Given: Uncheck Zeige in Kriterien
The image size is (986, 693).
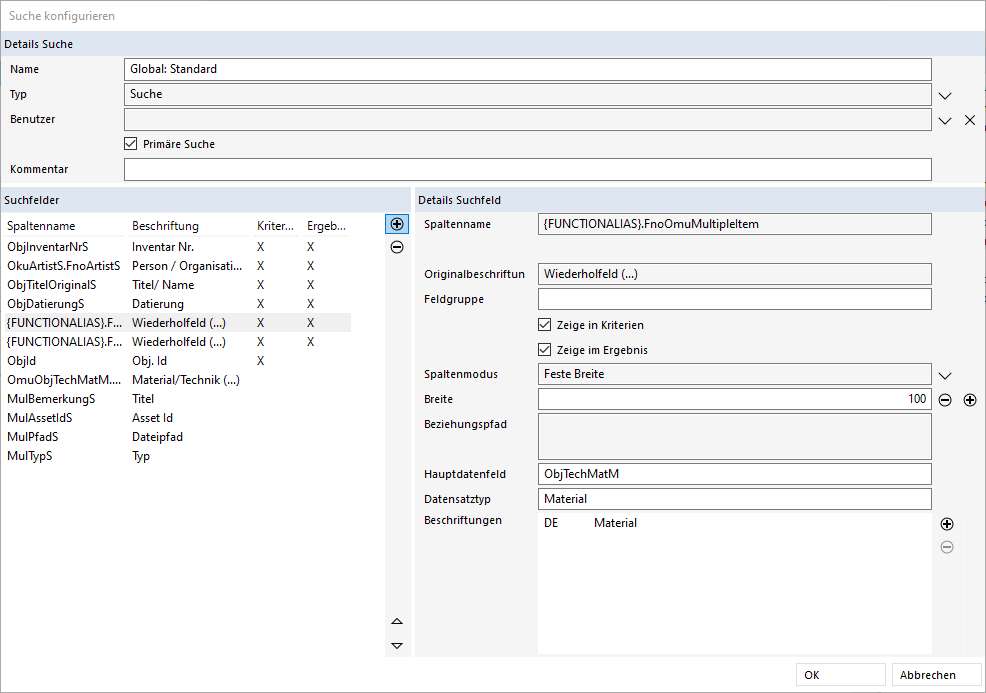Looking at the screenshot, I should [545, 325].
